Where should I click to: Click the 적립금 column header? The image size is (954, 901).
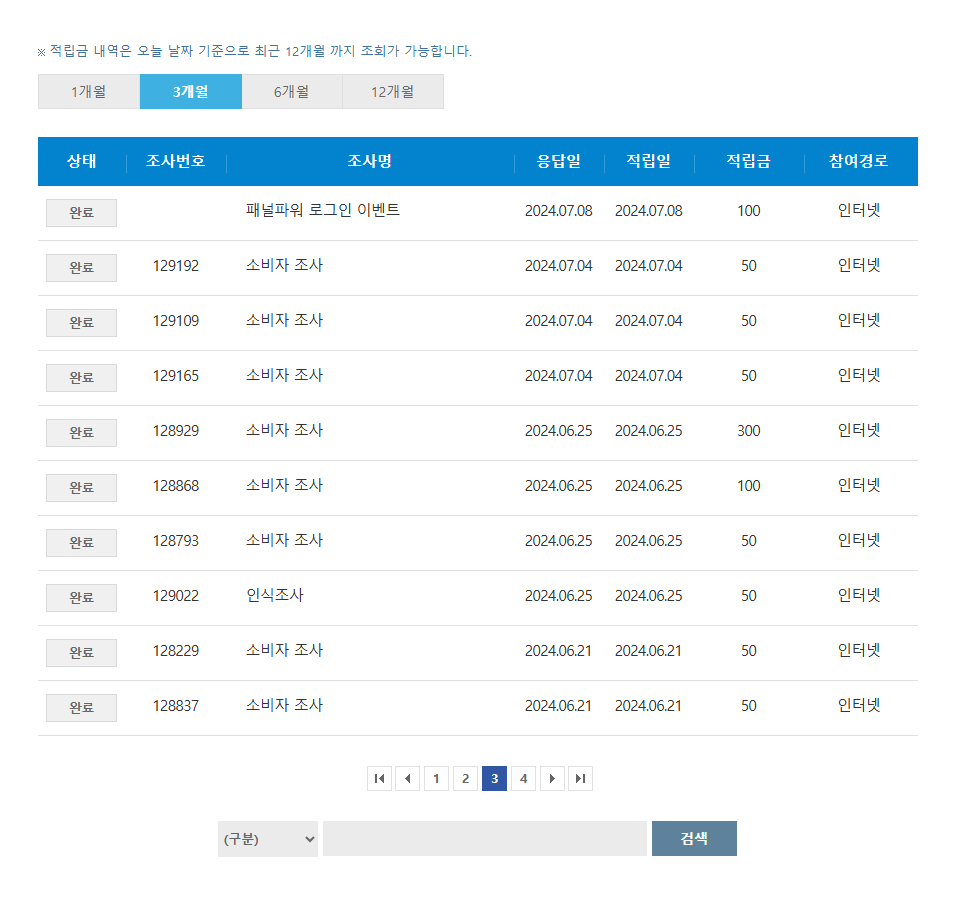pyautogui.click(x=748, y=161)
